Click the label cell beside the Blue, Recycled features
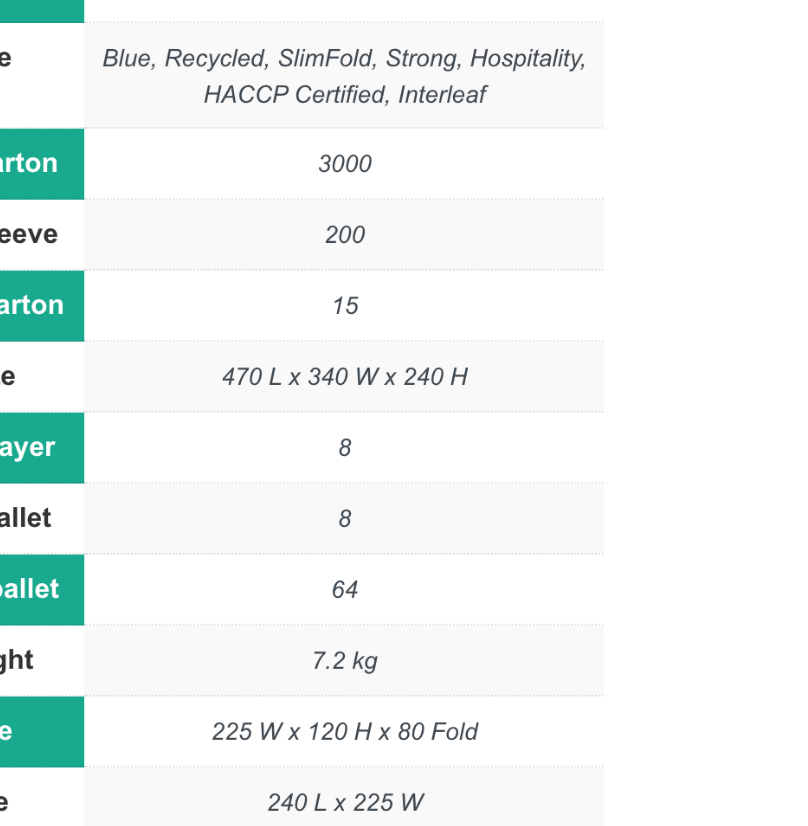Screen dimensions: 808x826 (41, 76)
